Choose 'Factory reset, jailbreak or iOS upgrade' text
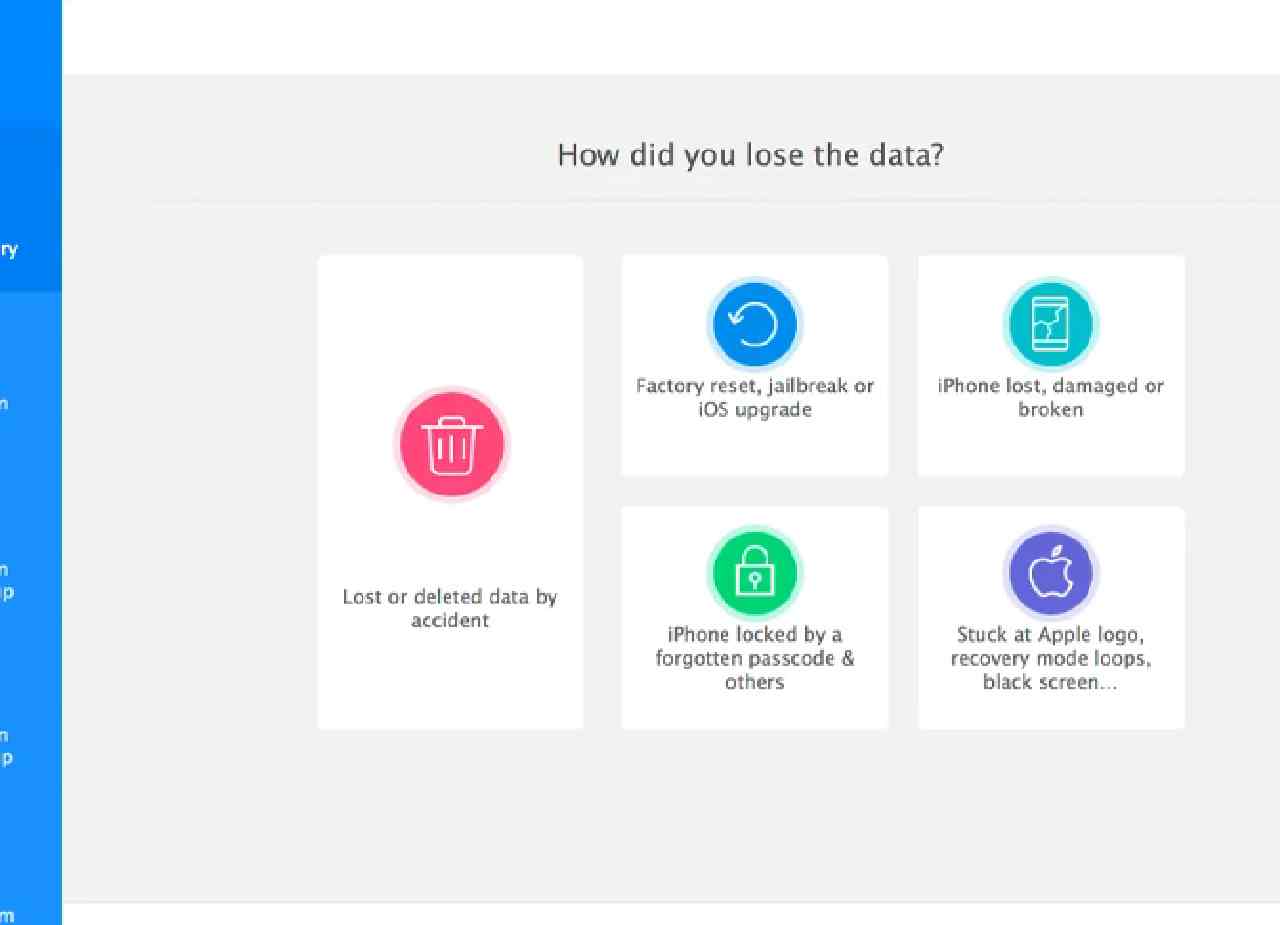Image resolution: width=1280 pixels, height=925 pixels. [x=755, y=397]
